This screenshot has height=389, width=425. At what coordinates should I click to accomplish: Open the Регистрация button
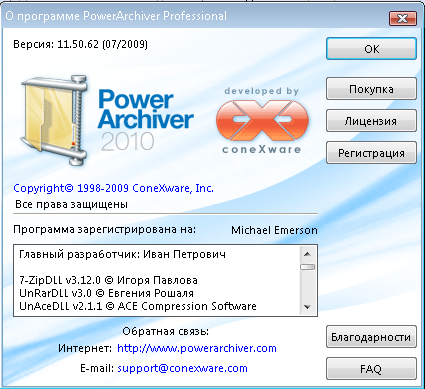[371, 153]
